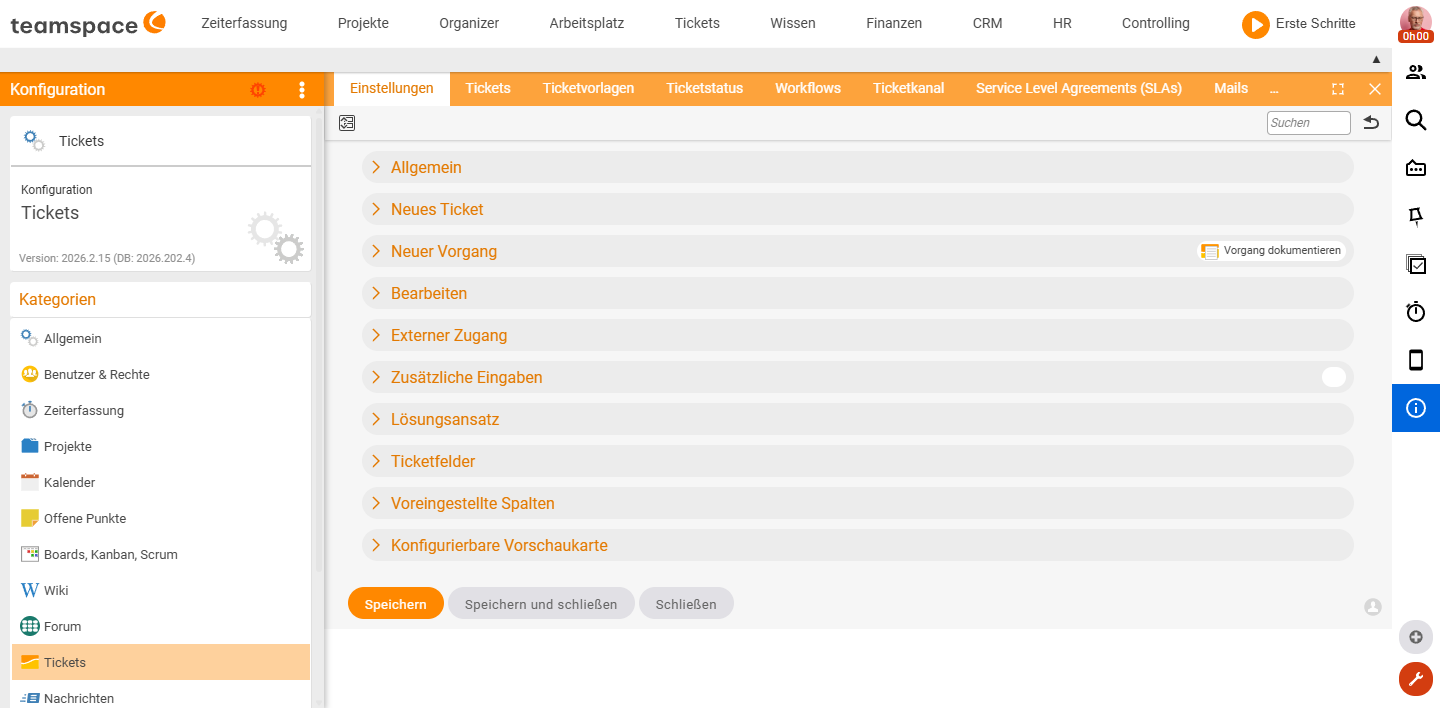1440x708 pixels.
Task: Open the password manager icon in sidebar
Action: (x=1416, y=168)
